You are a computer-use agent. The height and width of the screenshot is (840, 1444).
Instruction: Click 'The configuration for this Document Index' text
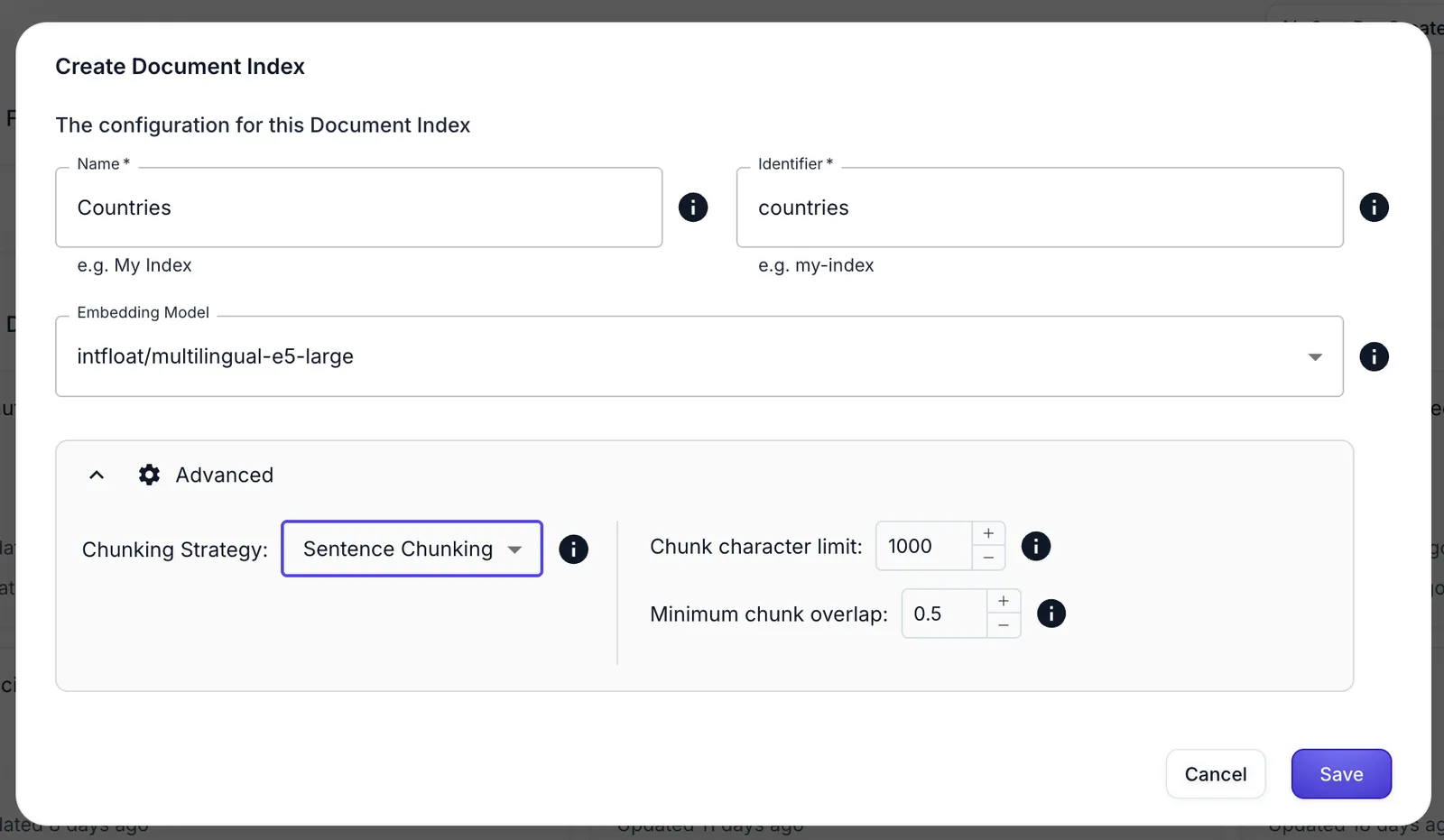263,125
